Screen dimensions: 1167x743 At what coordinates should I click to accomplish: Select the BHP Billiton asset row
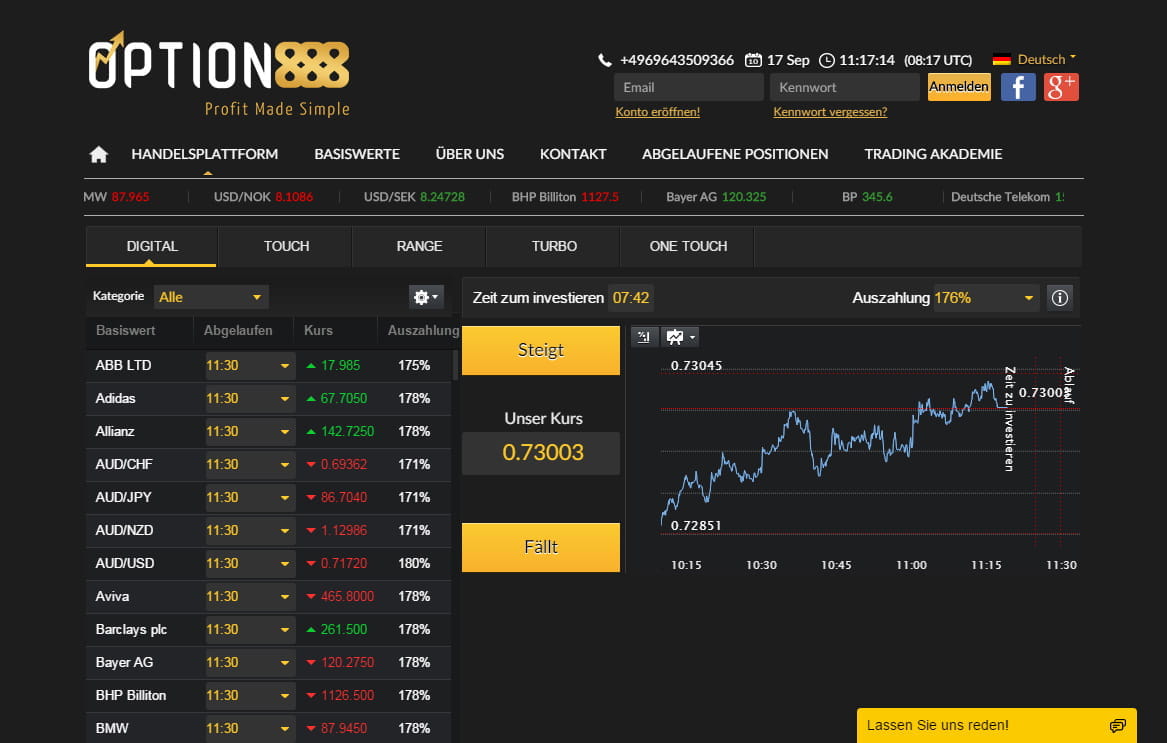269,695
